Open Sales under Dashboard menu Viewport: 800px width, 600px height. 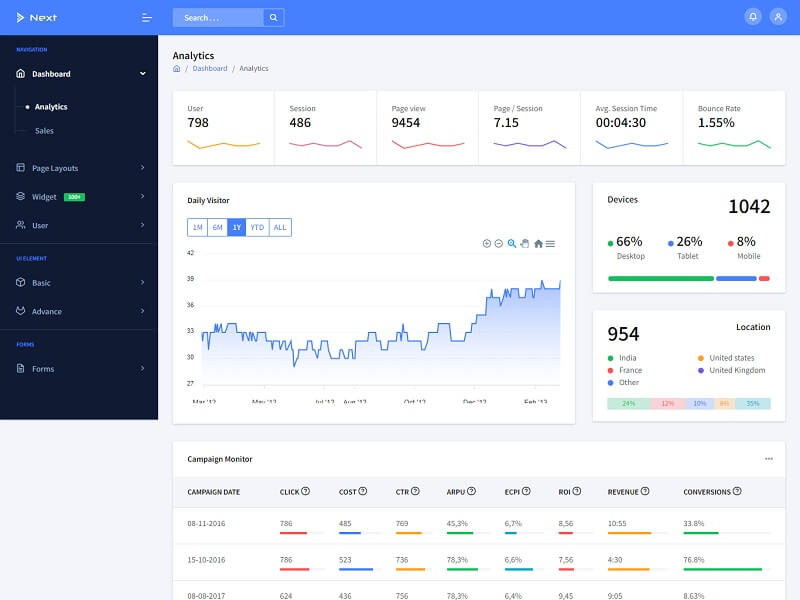coord(44,131)
